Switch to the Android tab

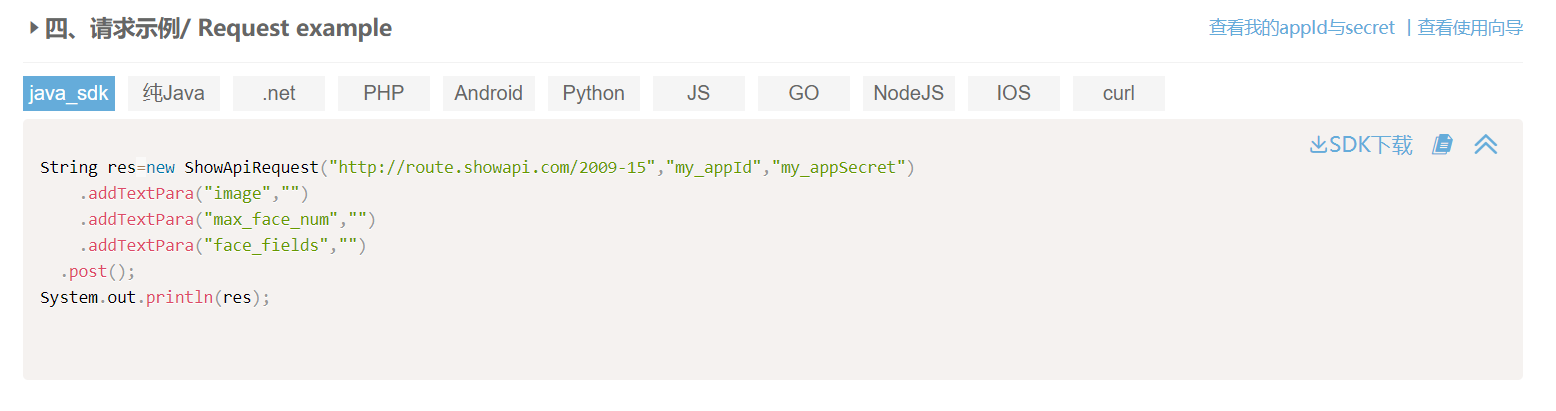click(x=489, y=93)
